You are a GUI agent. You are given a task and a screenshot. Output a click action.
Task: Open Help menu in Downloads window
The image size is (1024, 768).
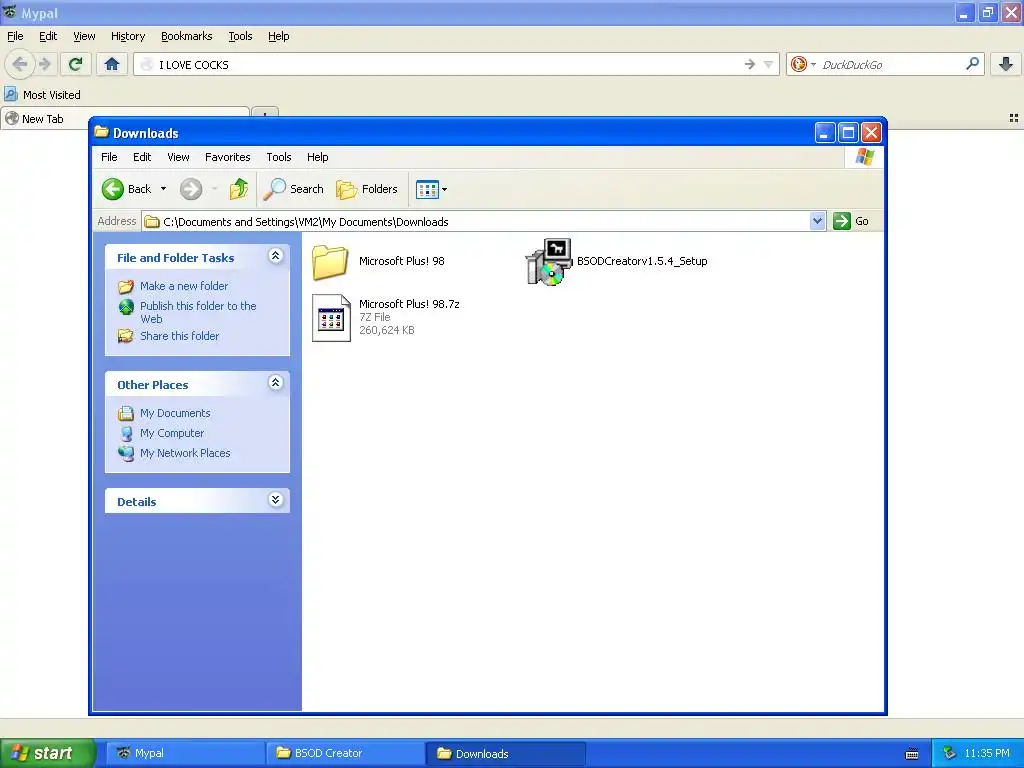(x=317, y=157)
